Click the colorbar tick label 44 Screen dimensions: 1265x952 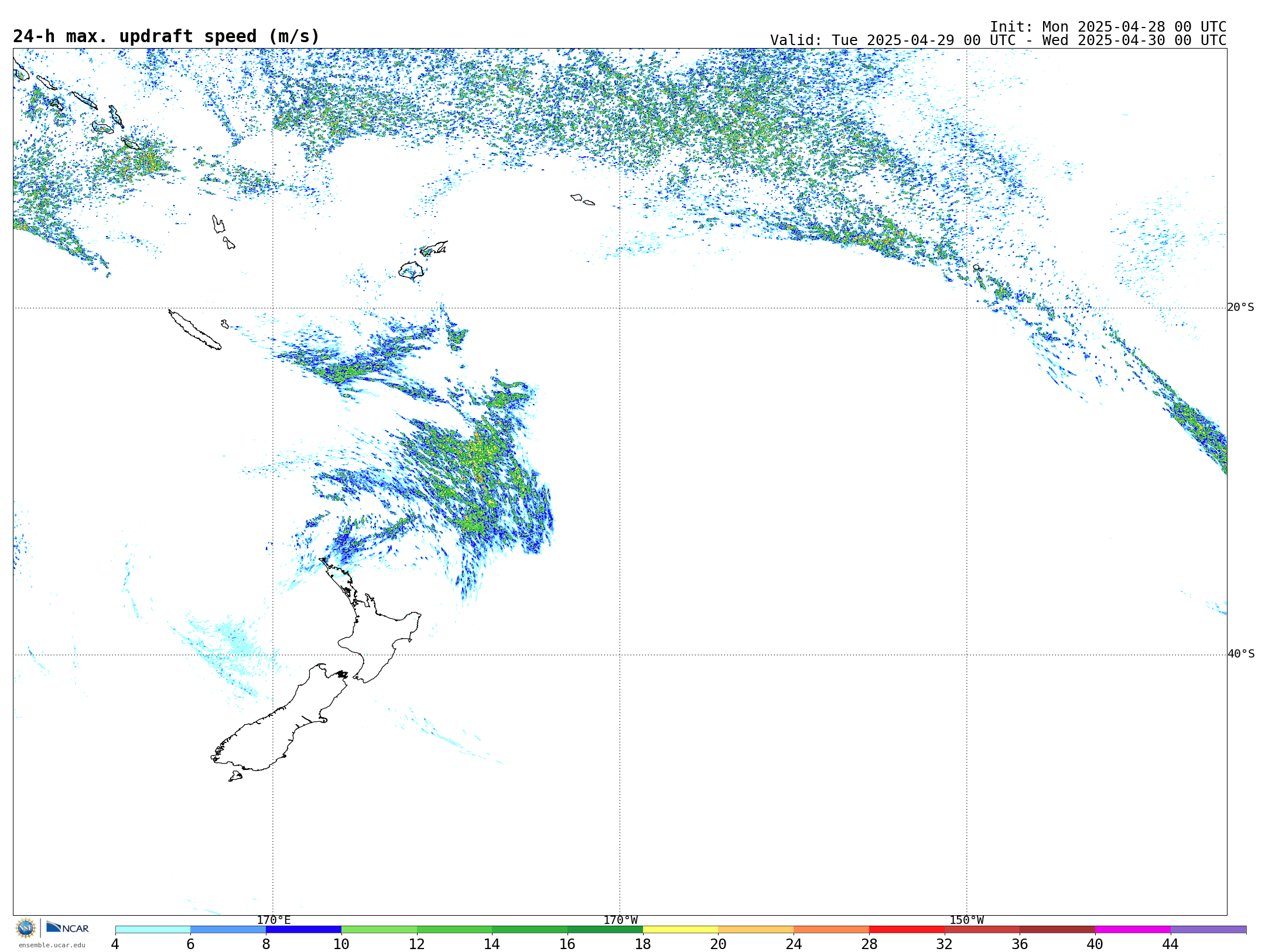1171,944
